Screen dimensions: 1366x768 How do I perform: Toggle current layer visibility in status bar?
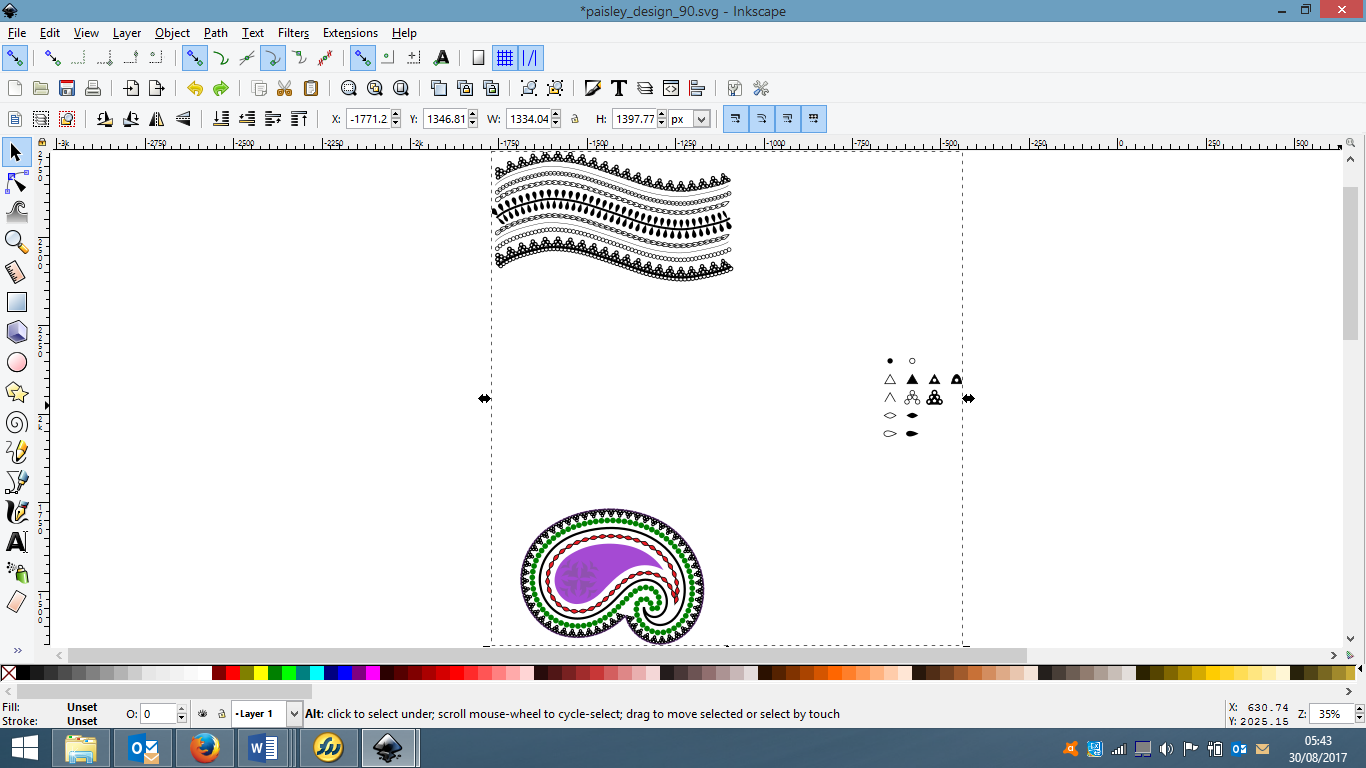(203, 713)
